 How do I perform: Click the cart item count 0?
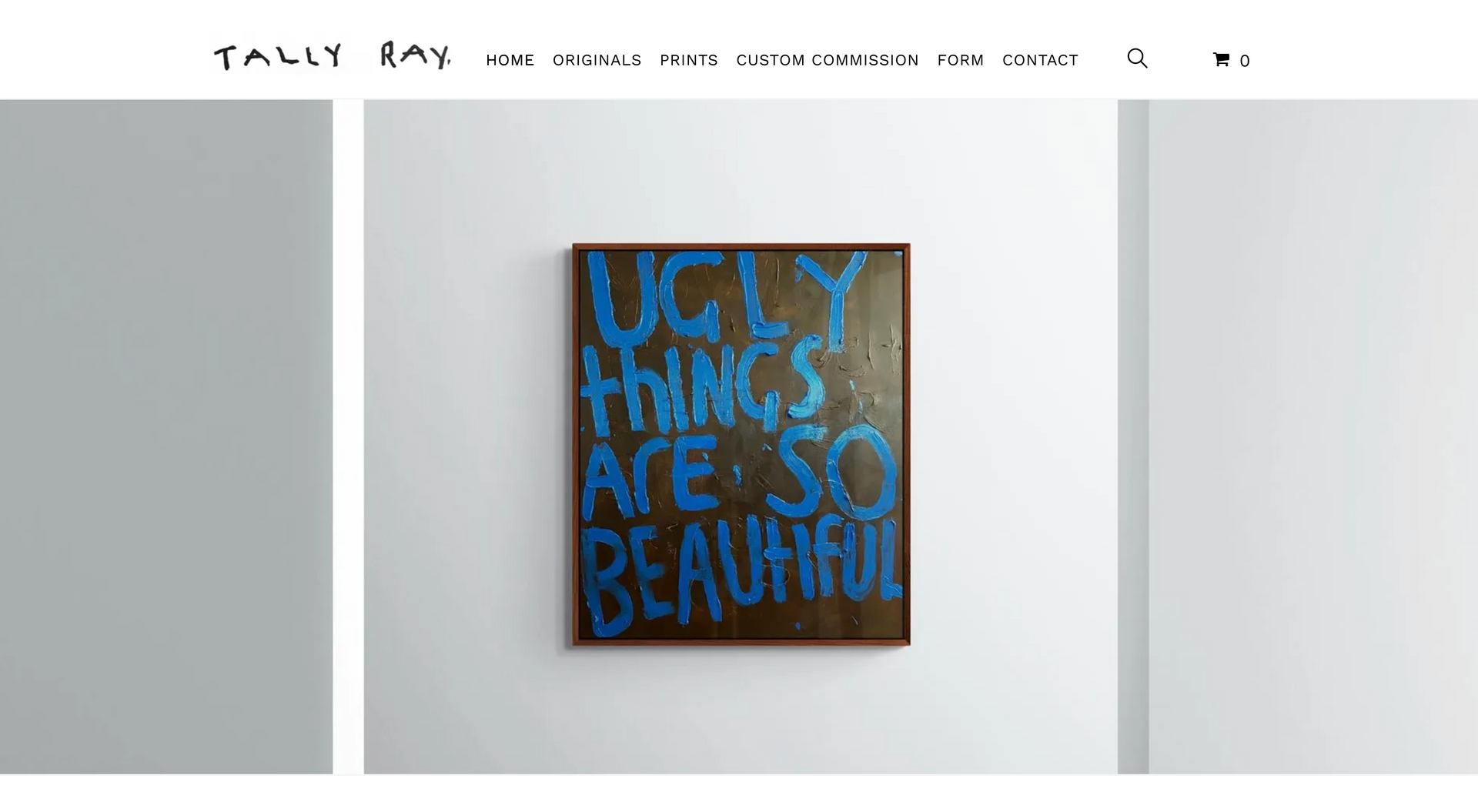[1244, 61]
